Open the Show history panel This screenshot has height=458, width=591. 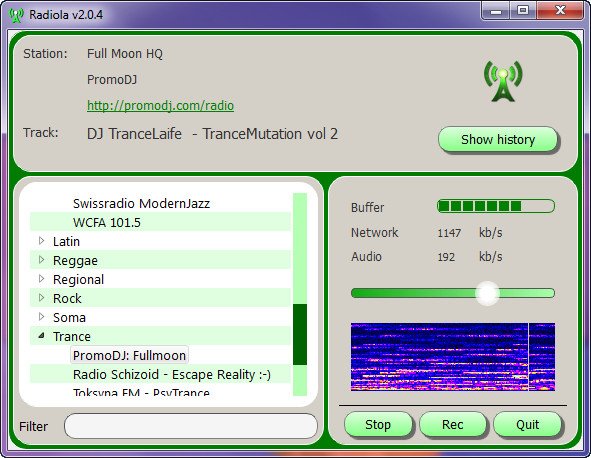tap(498, 139)
